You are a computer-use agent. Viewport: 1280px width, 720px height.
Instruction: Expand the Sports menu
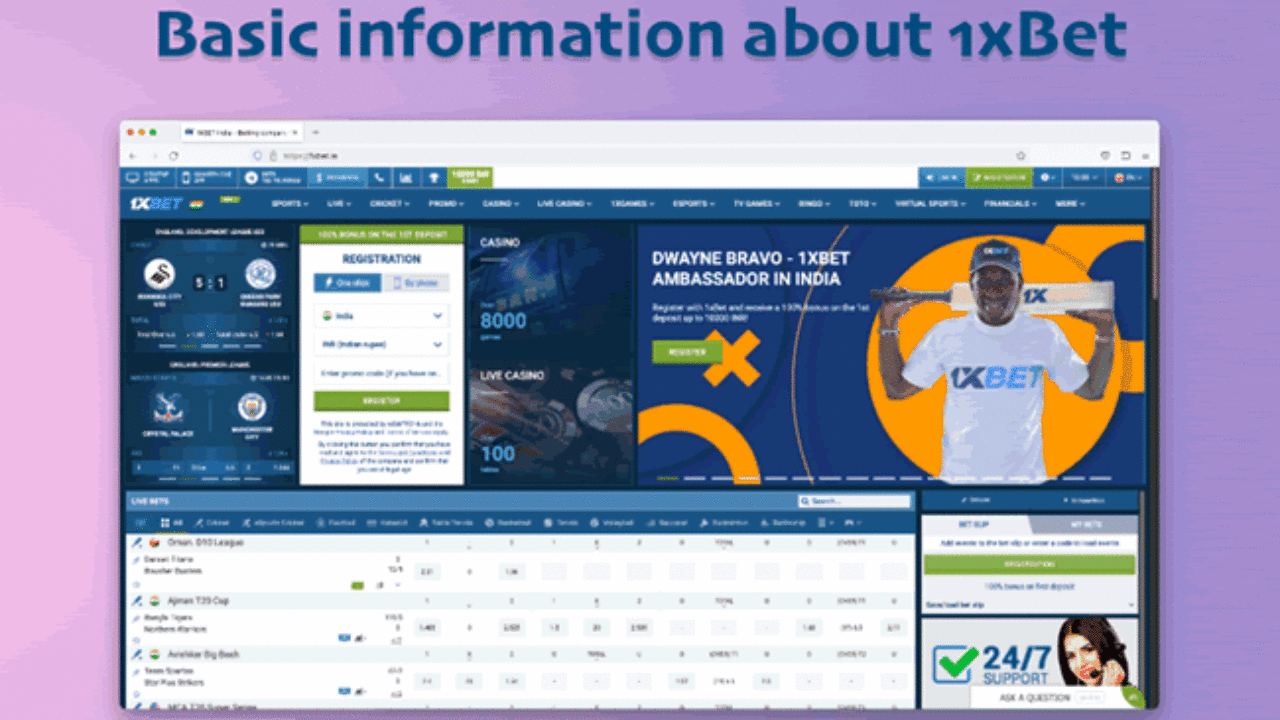[292, 203]
